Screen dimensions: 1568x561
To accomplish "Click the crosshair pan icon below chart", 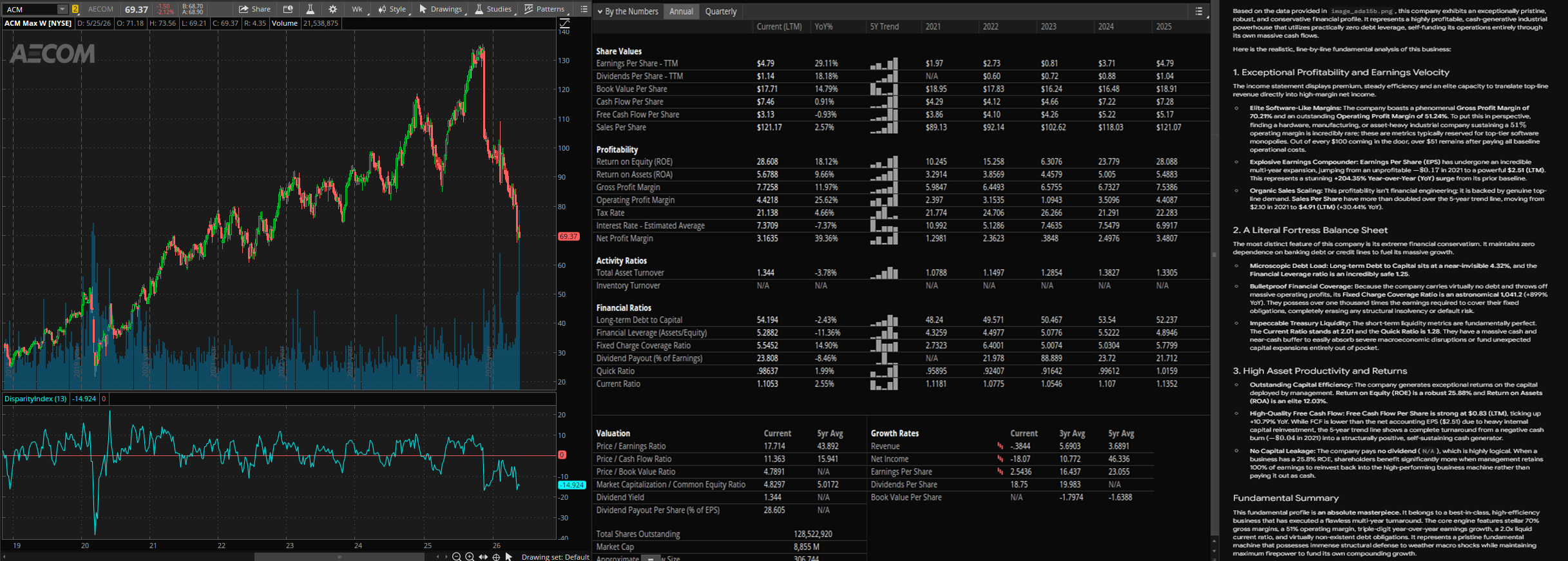I will (x=496, y=556).
